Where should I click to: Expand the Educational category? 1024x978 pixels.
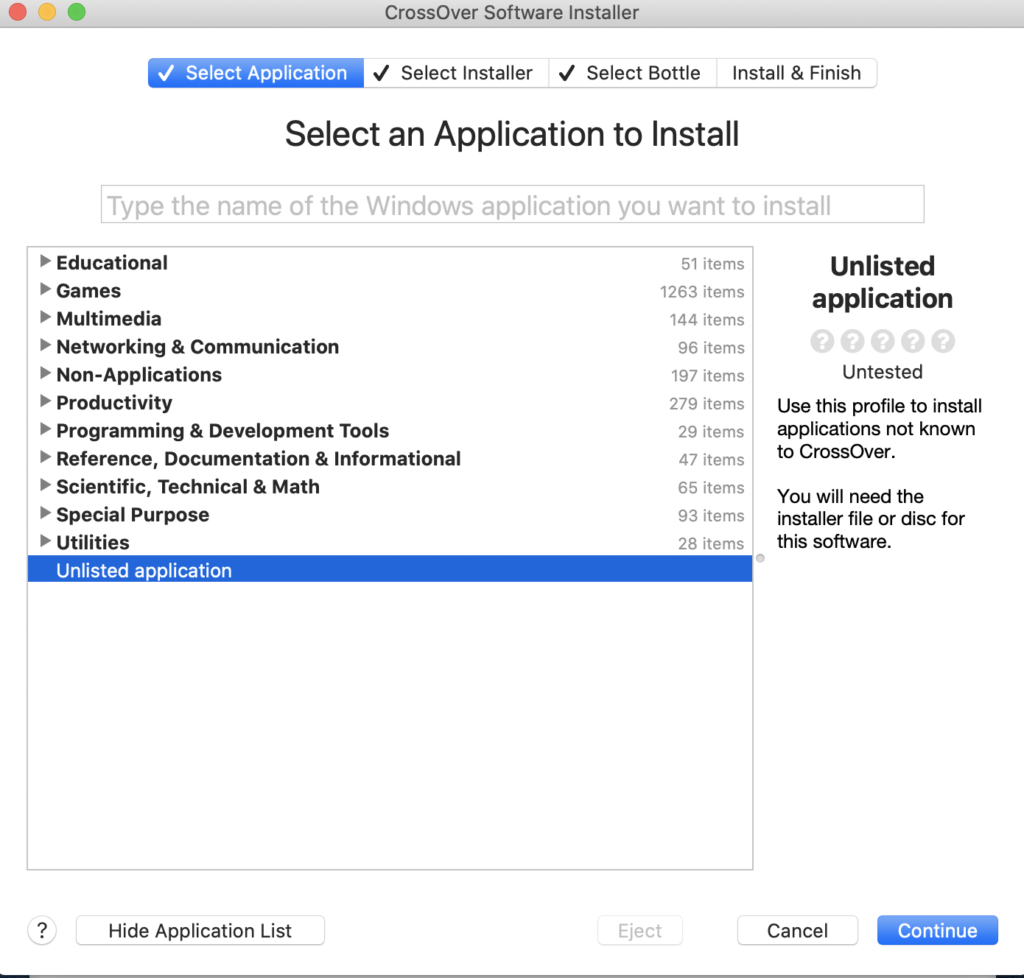point(44,262)
